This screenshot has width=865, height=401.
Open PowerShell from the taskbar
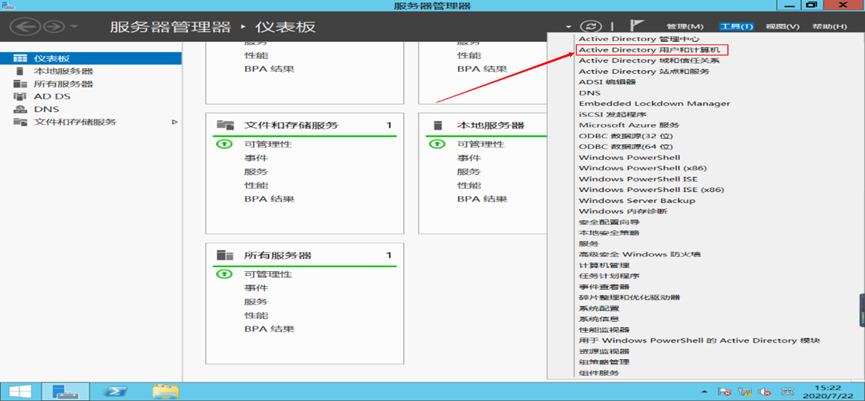point(116,391)
